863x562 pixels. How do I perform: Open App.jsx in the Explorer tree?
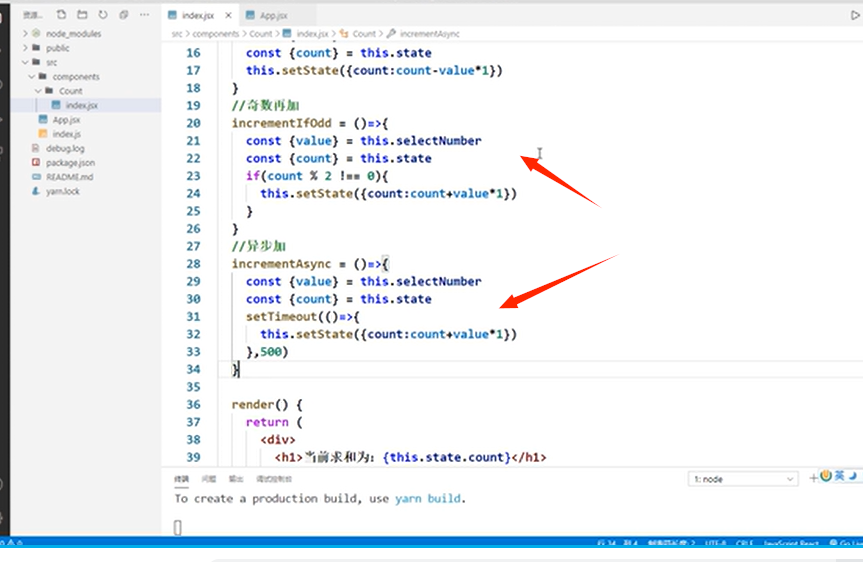[66, 119]
